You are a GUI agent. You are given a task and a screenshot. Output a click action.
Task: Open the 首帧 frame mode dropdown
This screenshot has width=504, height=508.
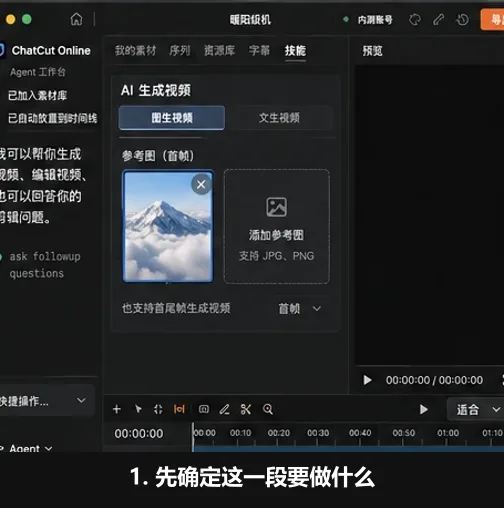299,309
